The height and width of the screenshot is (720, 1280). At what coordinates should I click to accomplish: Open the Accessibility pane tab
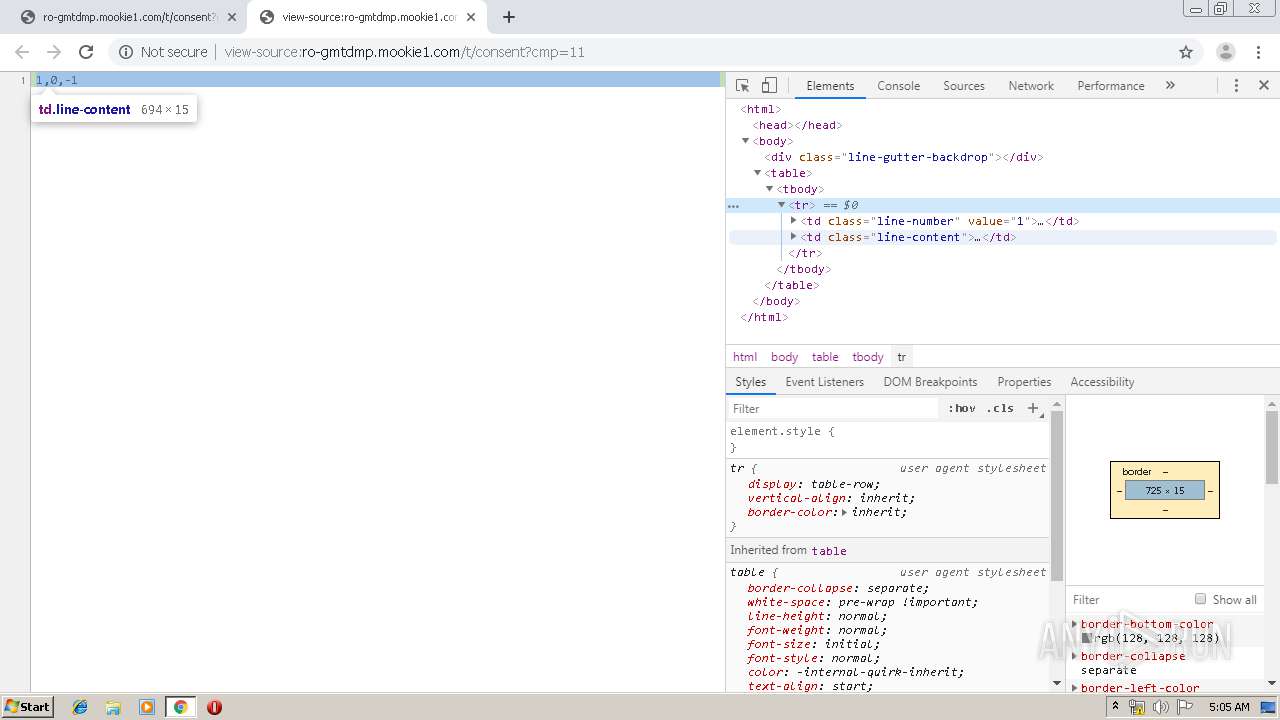coord(1102,382)
